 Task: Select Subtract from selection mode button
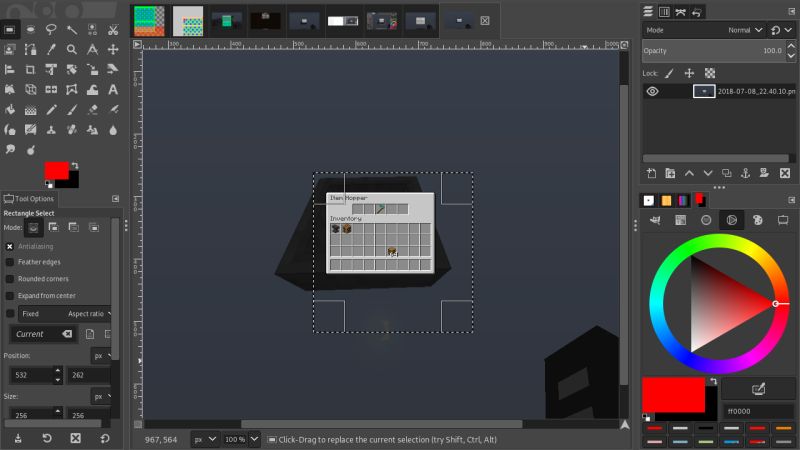coord(74,228)
